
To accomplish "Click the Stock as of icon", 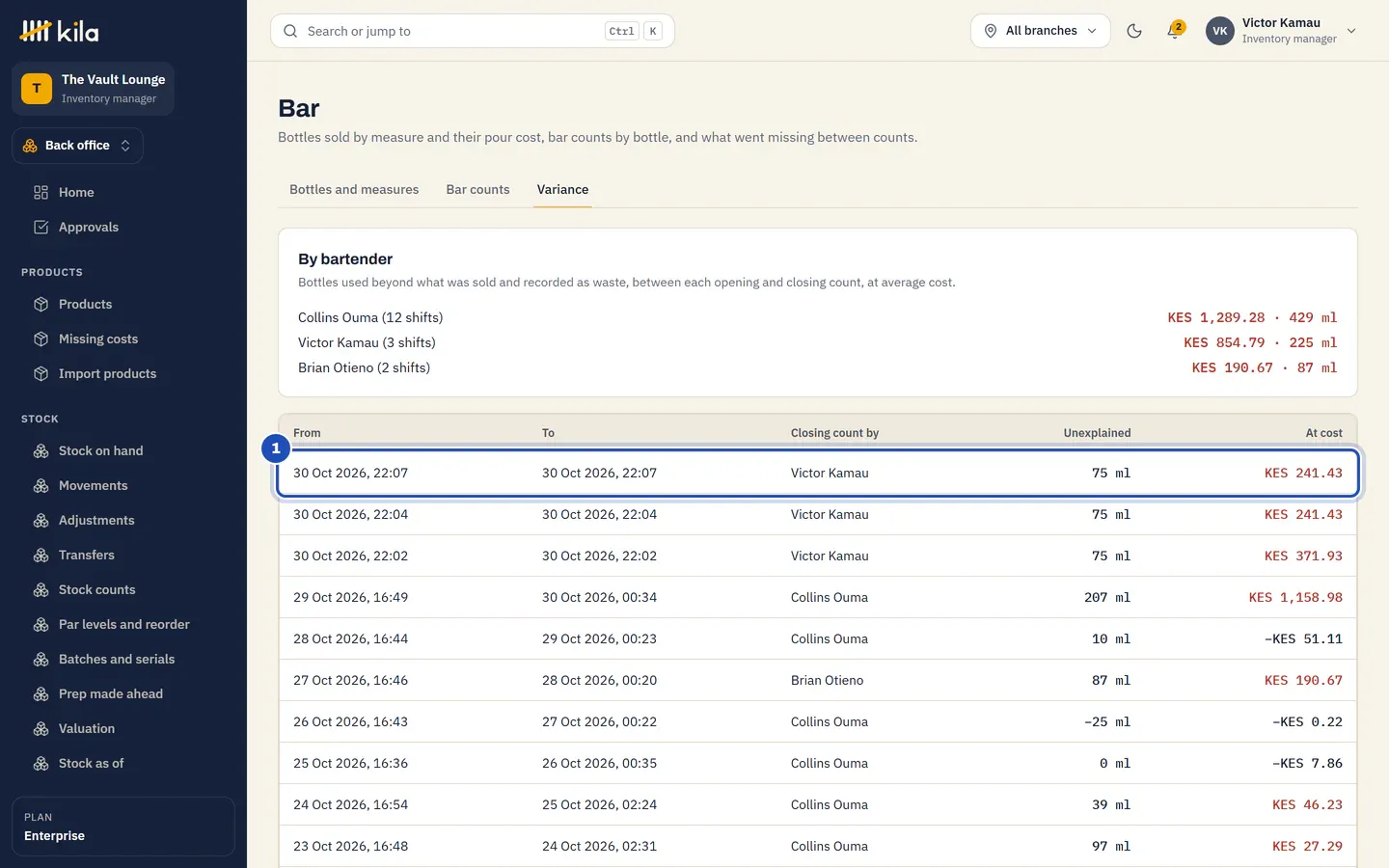I will coord(41,763).
